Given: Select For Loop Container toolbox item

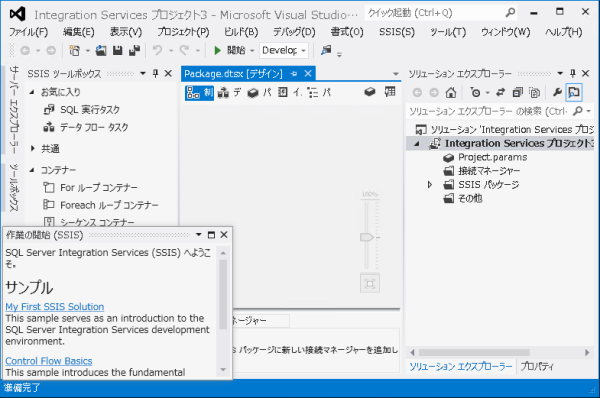Looking at the screenshot, I should pos(99,188).
